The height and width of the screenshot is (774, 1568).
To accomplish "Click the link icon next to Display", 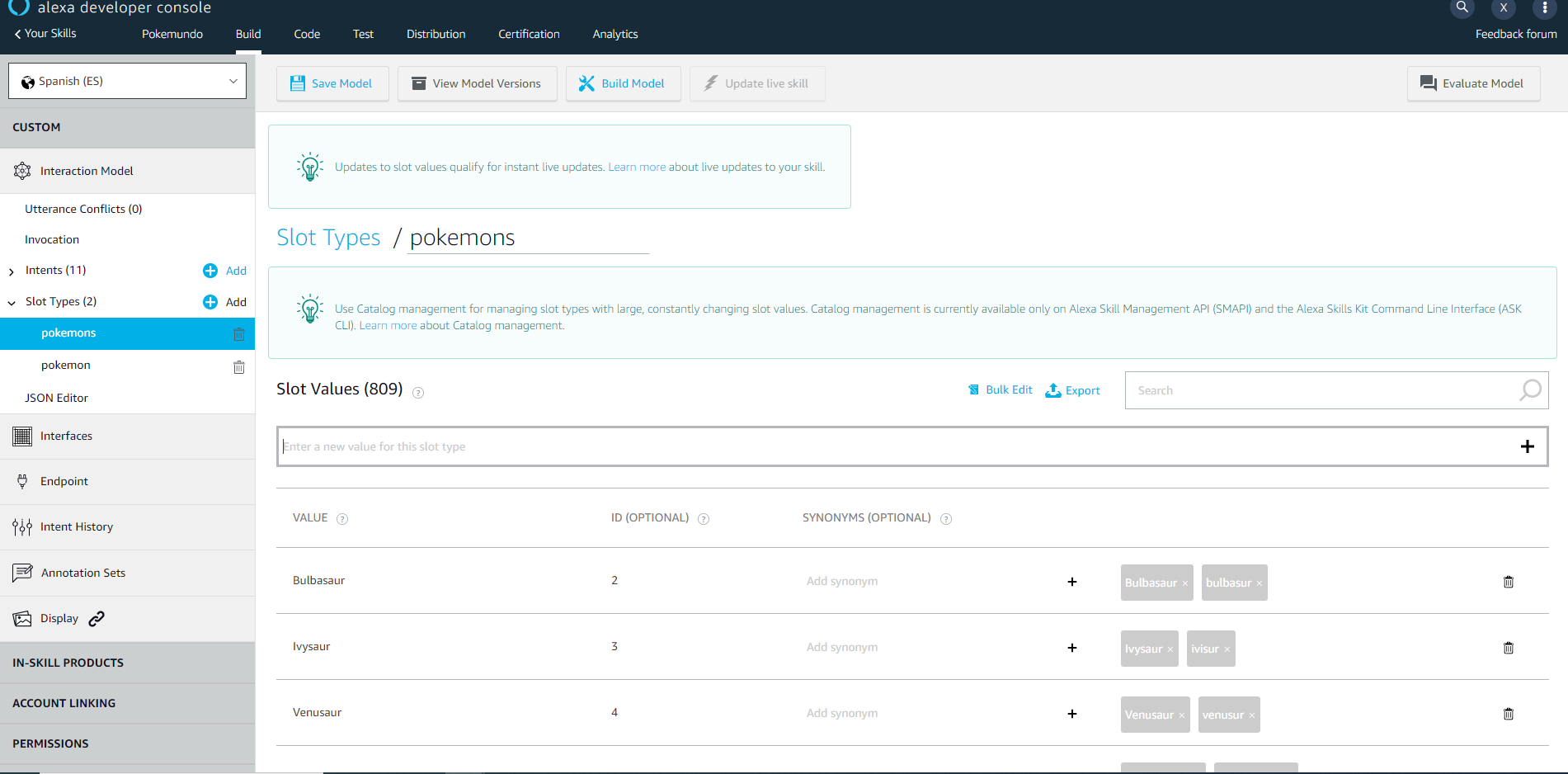I will (x=97, y=619).
